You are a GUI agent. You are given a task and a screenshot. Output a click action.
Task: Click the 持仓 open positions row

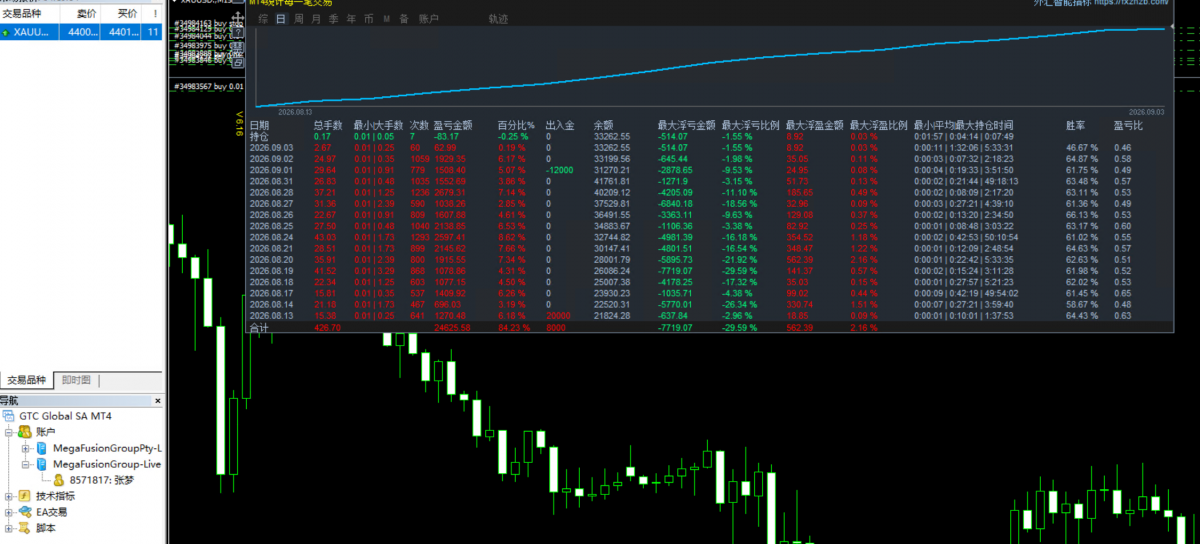coord(259,135)
